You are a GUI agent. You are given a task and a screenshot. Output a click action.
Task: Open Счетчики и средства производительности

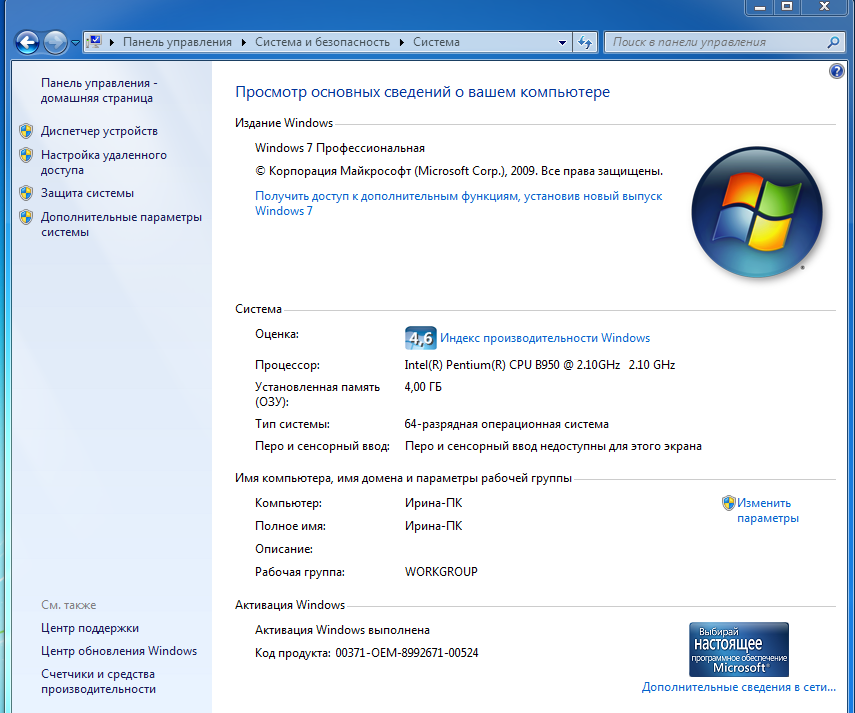pos(99,681)
